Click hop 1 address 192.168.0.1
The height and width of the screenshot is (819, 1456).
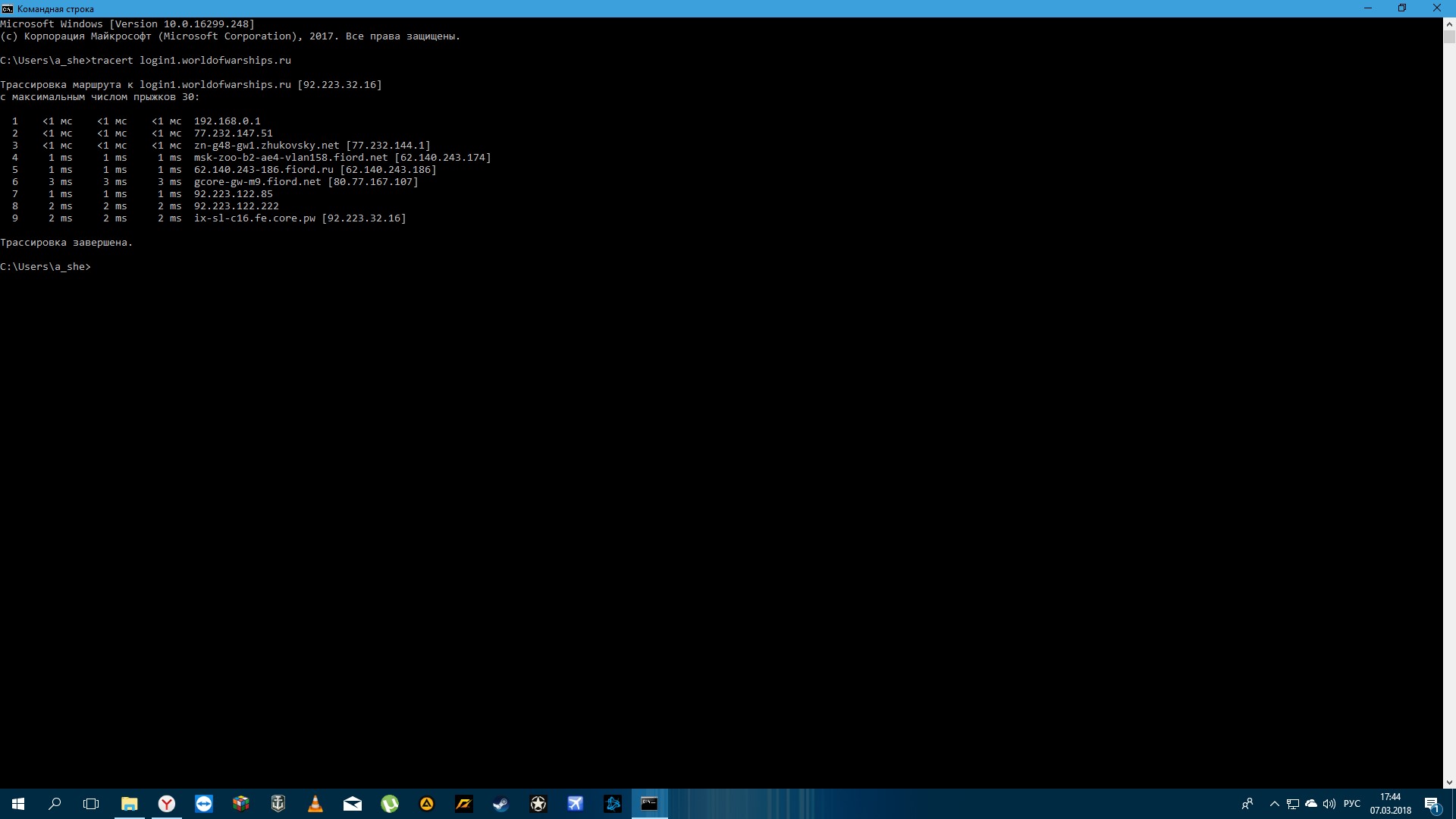click(x=227, y=121)
